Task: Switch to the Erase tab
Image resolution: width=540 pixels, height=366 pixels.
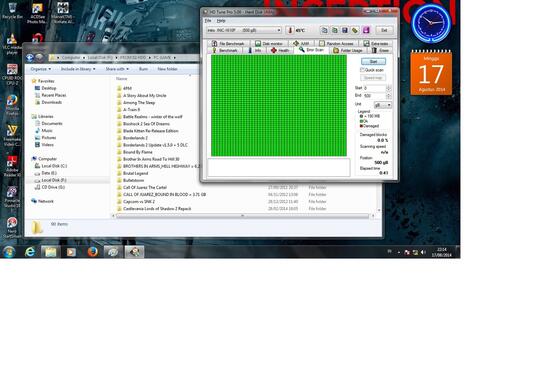Action: tap(381, 51)
